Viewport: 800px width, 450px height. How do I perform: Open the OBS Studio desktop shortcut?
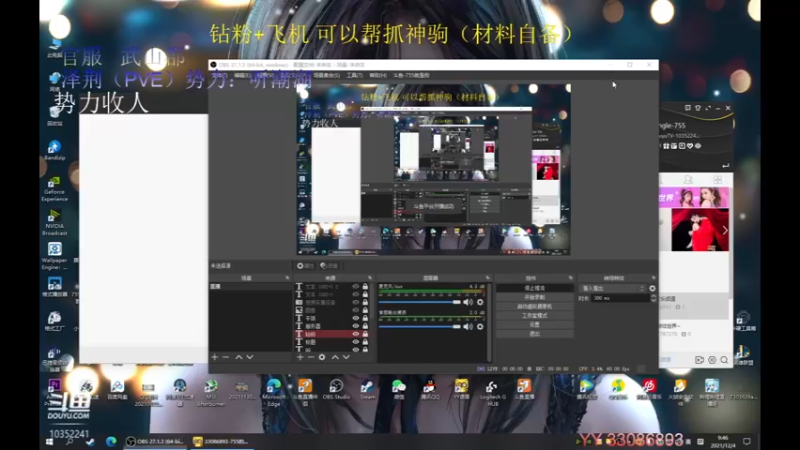336,390
